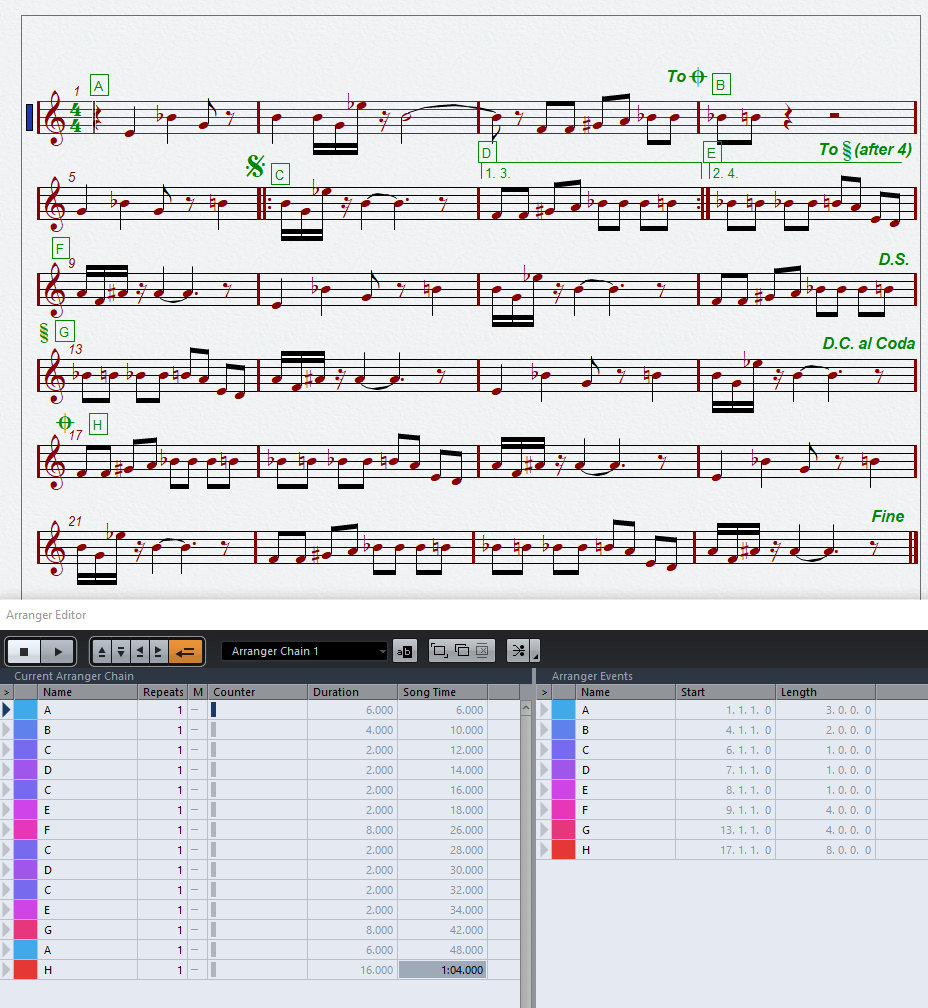Trigger event D in Arranger Events list

pyautogui.click(x=544, y=770)
